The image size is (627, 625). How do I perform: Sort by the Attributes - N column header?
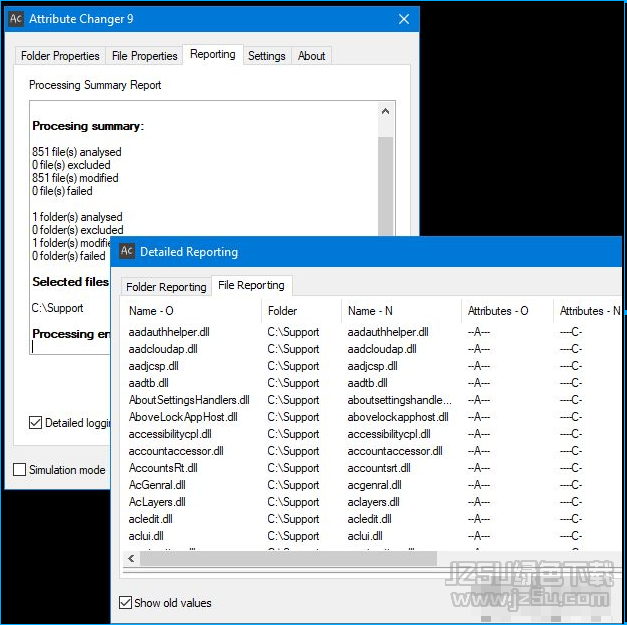[589, 311]
